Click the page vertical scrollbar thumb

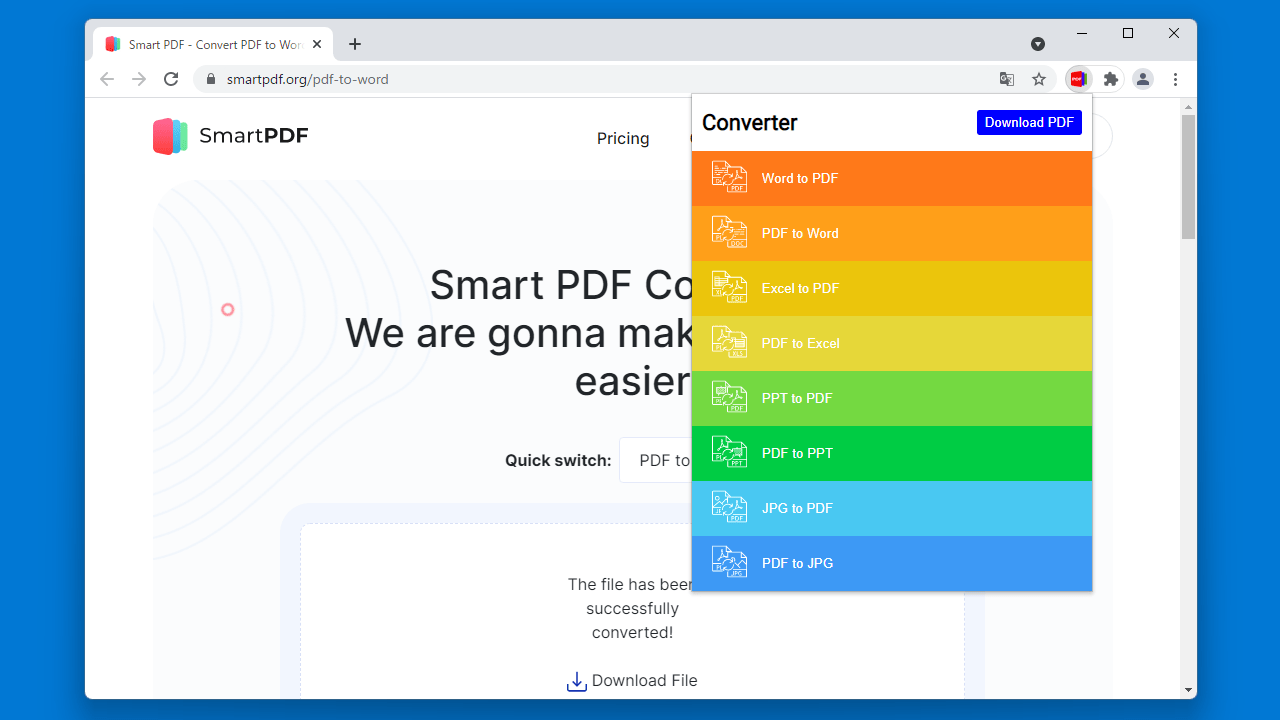point(1188,177)
